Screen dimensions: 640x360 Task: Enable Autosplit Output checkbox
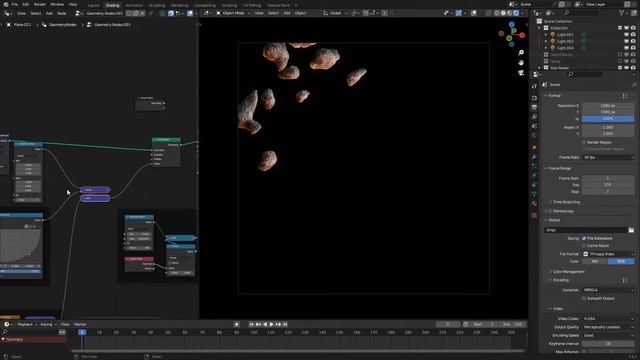click(584, 298)
